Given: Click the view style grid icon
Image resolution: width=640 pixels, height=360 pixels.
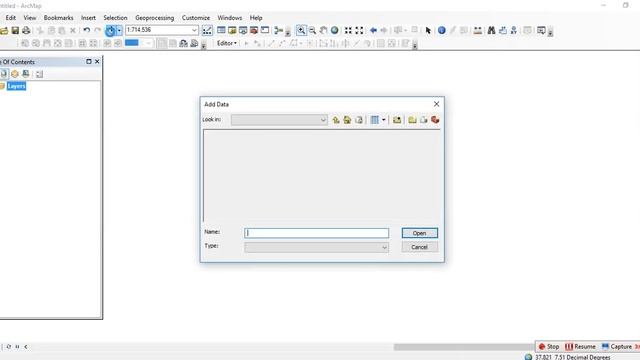Looking at the screenshot, I should click(x=375, y=120).
